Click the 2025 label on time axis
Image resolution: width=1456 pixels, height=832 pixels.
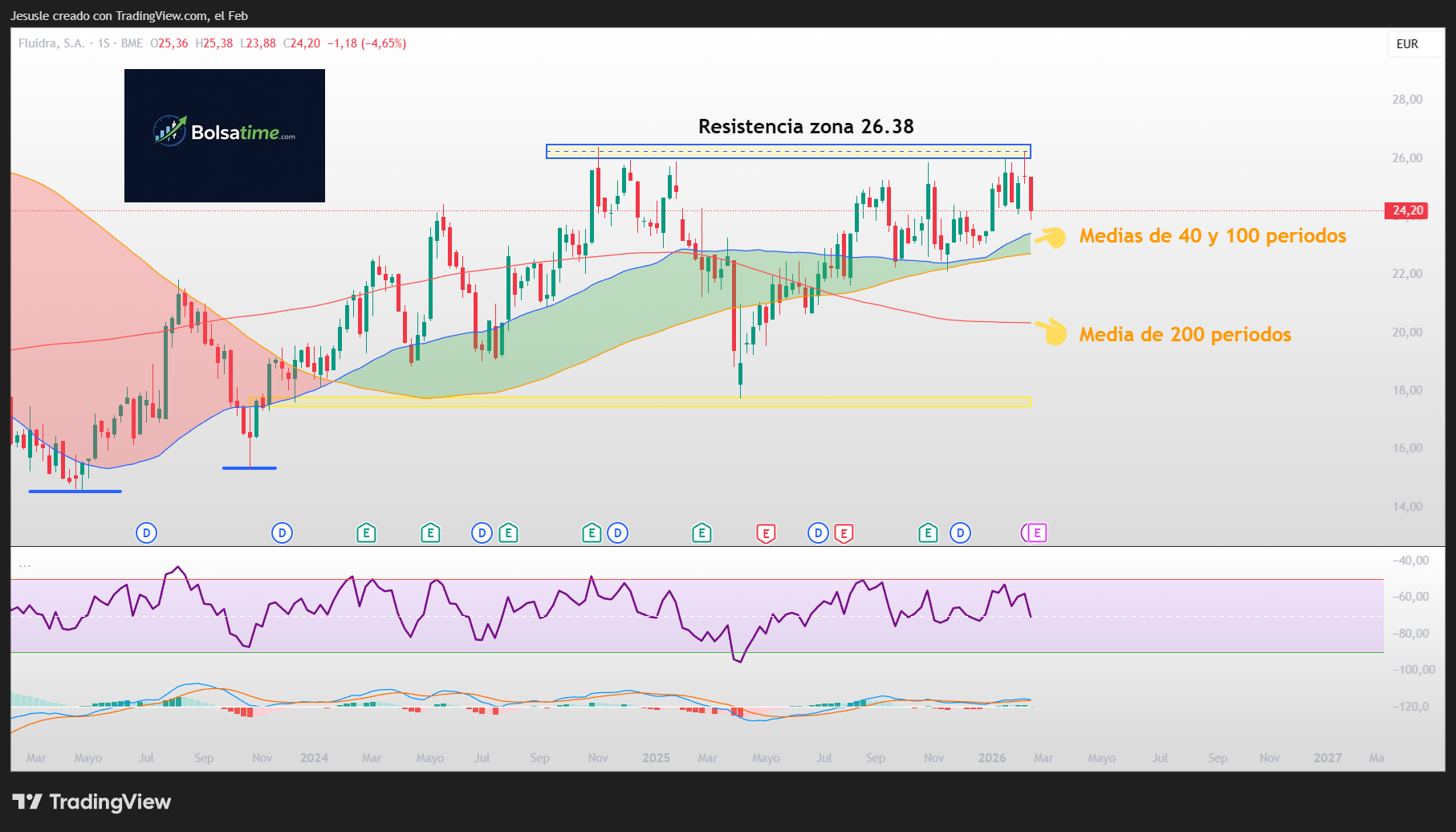click(x=656, y=758)
